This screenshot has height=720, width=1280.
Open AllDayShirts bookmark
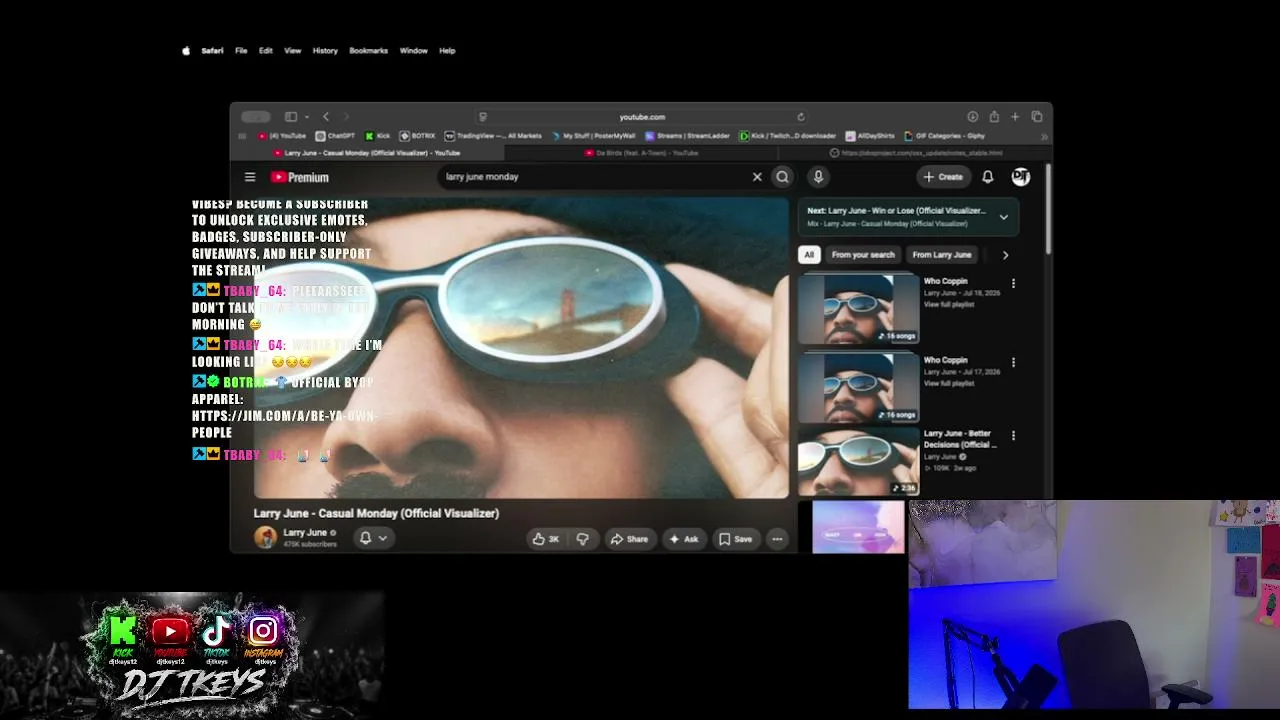(870, 136)
